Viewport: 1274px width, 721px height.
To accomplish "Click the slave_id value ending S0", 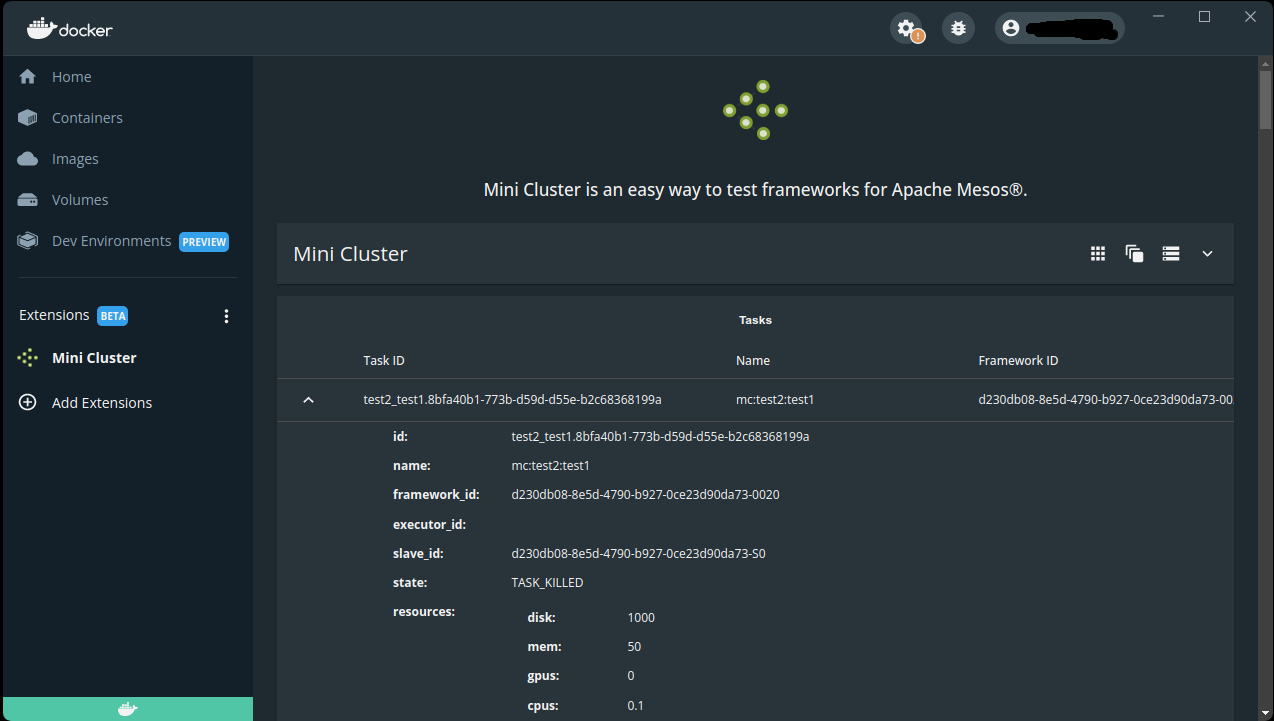I will tap(638, 554).
